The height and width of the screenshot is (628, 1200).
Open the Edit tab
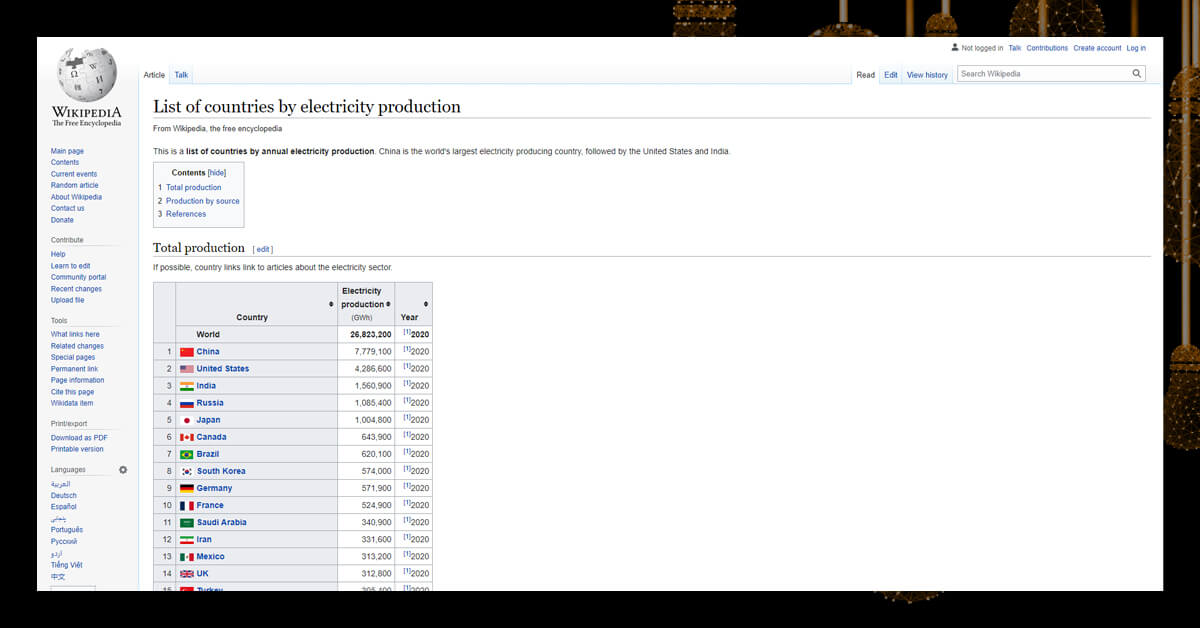coord(891,75)
